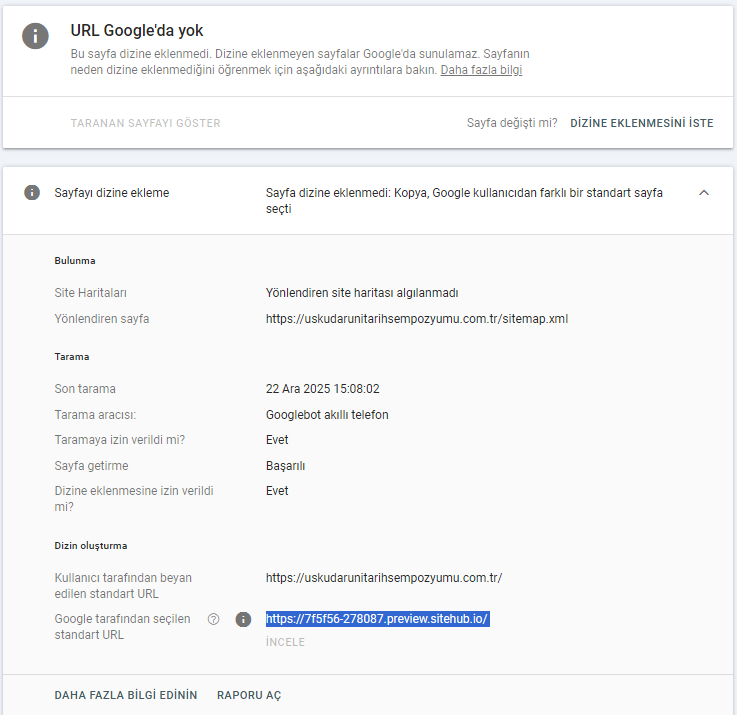The height and width of the screenshot is (715, 737).
Task: Click the info icon beside URL Google'da yok
Action: pyautogui.click(x=36, y=35)
